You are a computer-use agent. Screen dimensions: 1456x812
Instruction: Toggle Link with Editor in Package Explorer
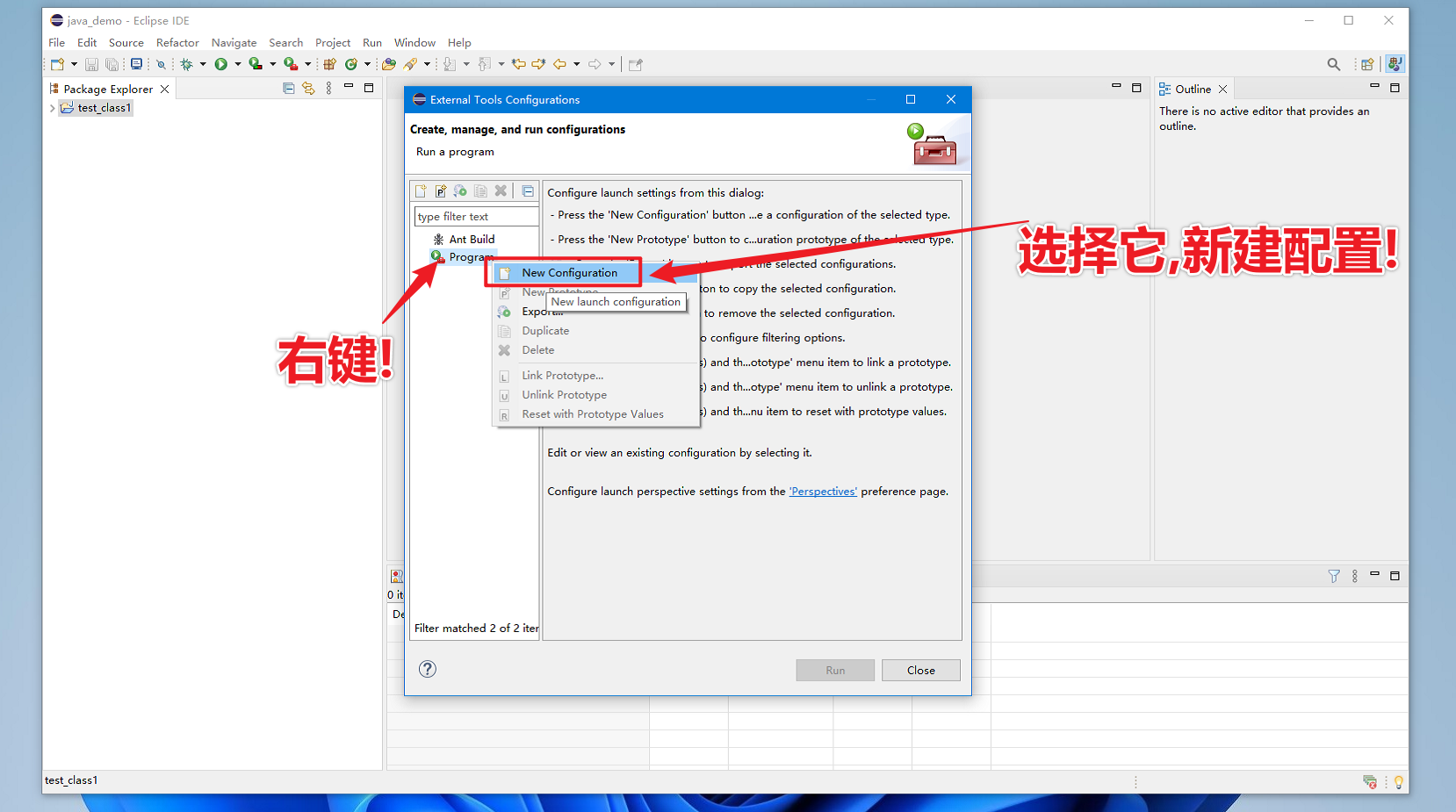point(308,88)
